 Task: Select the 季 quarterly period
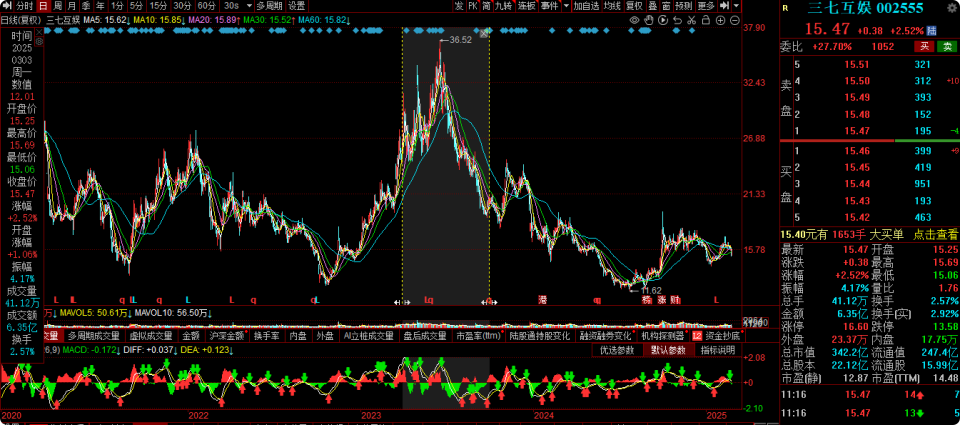point(86,6)
